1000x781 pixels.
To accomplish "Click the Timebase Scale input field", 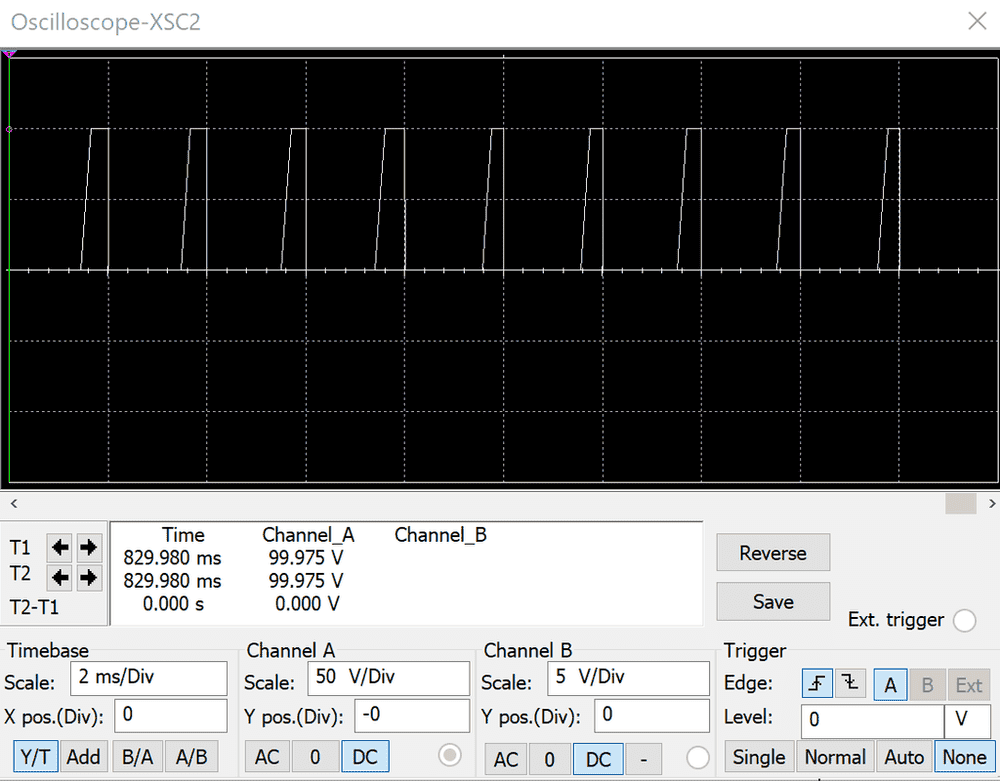I will (149, 677).
